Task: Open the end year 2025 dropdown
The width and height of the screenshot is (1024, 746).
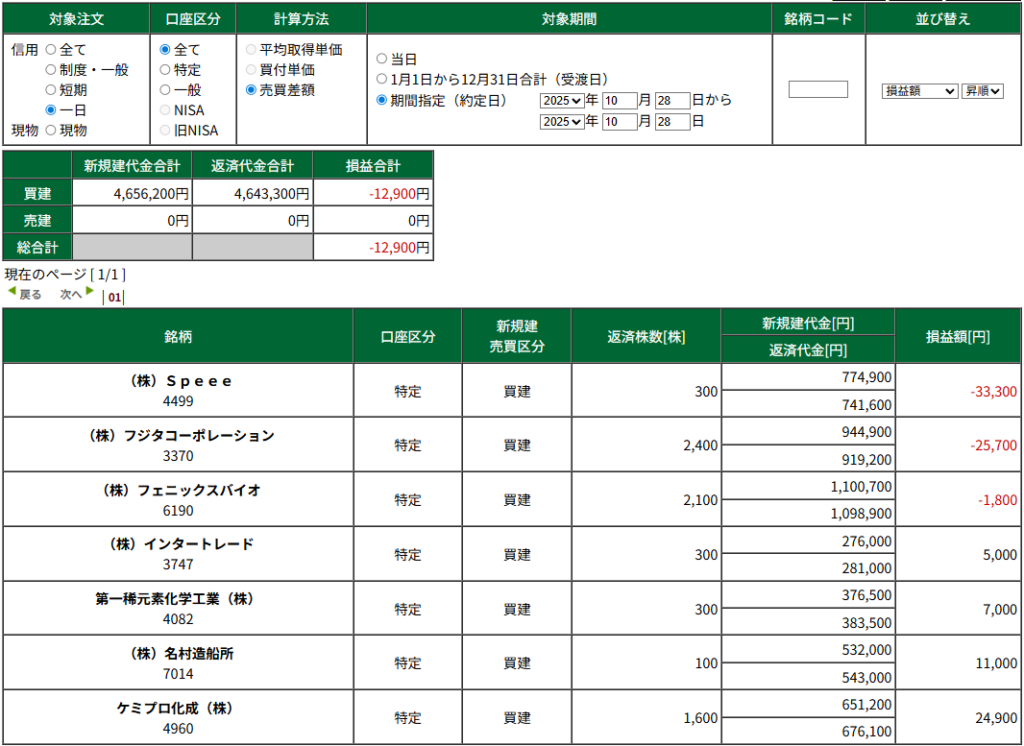Action: (x=560, y=122)
